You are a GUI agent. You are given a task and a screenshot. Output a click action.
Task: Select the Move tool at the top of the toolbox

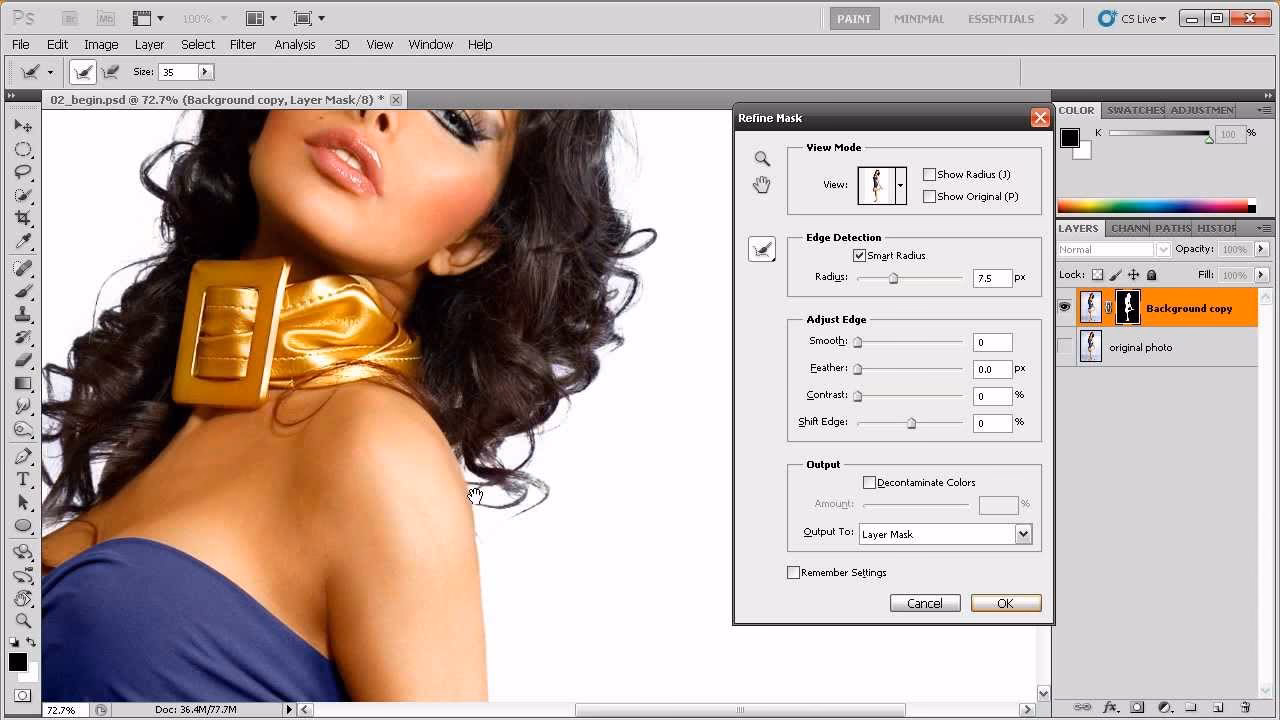click(x=22, y=126)
